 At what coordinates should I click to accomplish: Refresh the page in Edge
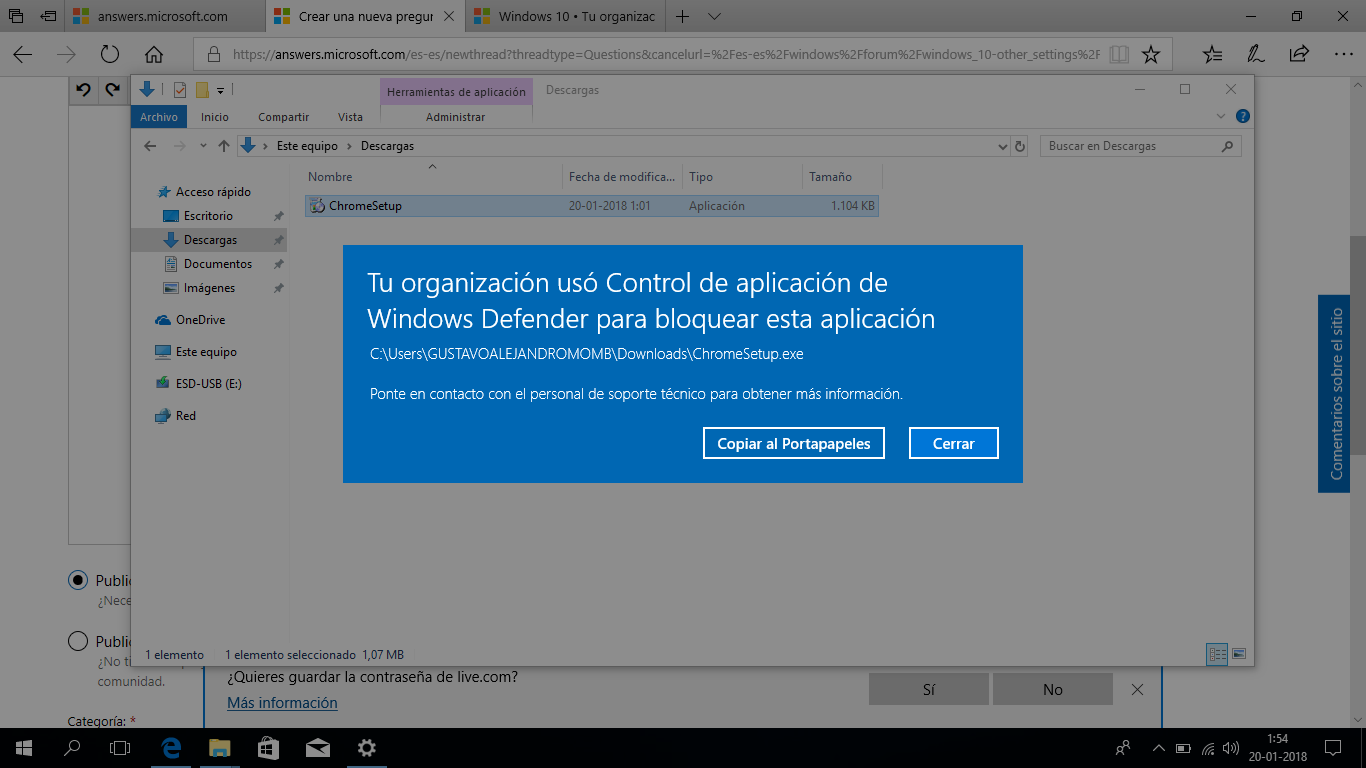click(x=110, y=55)
